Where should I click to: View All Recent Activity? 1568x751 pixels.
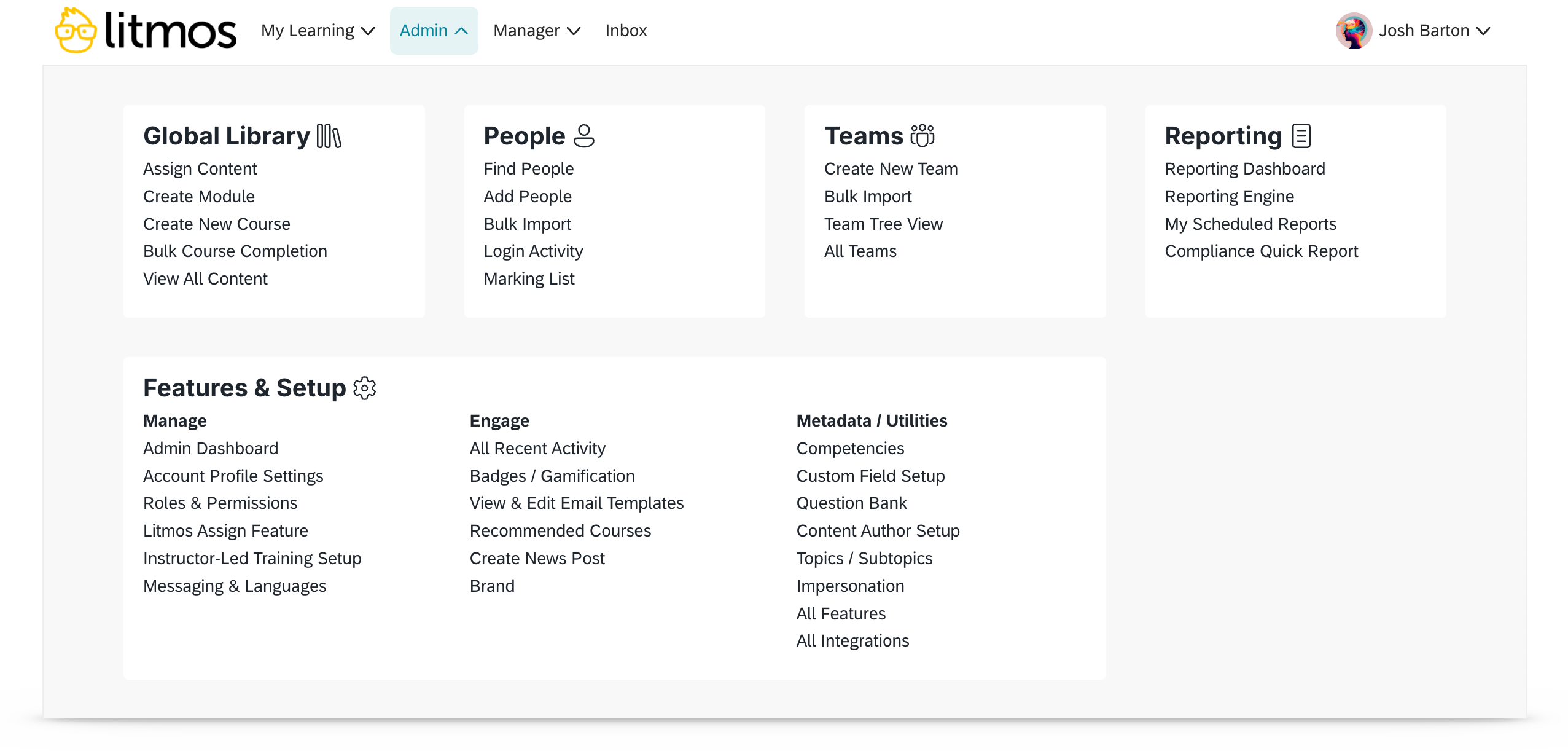537,448
